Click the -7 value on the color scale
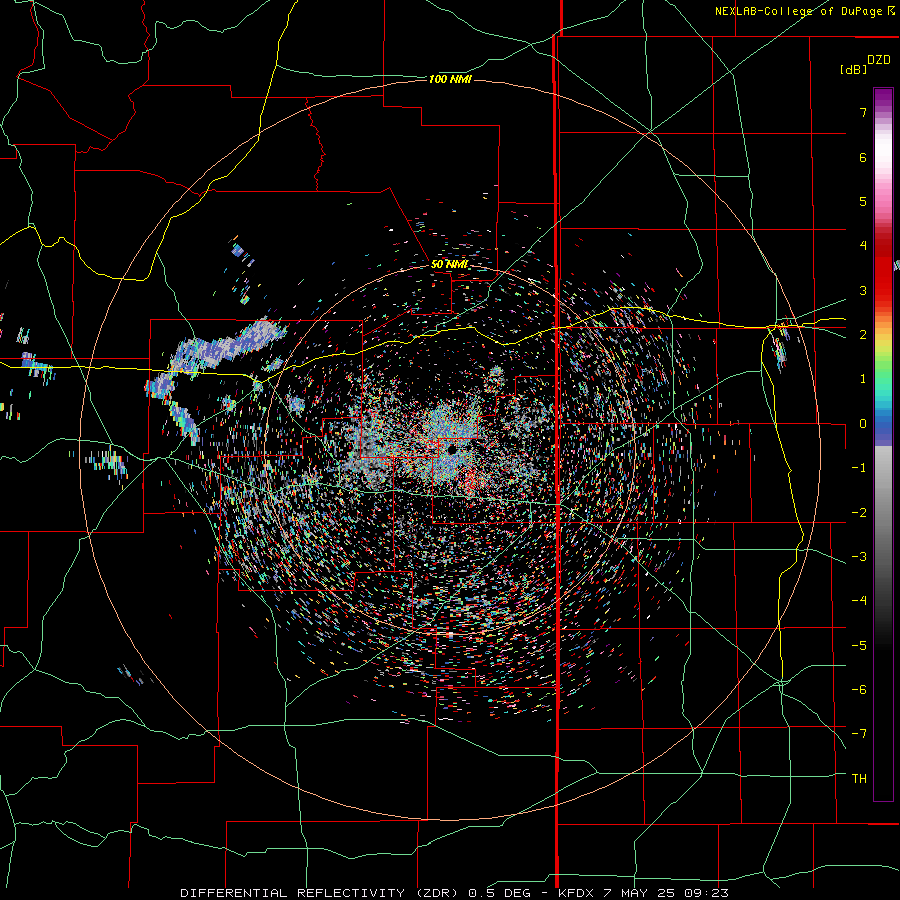This screenshot has height=900, width=900. tap(859, 734)
